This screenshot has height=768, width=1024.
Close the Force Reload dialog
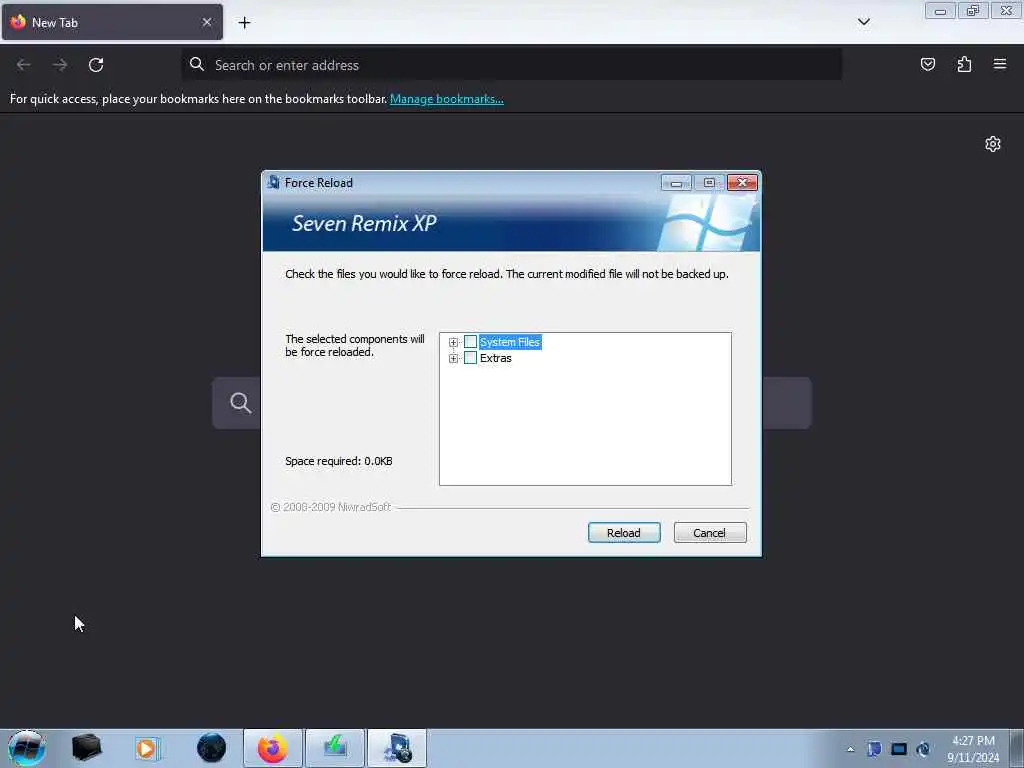point(742,183)
